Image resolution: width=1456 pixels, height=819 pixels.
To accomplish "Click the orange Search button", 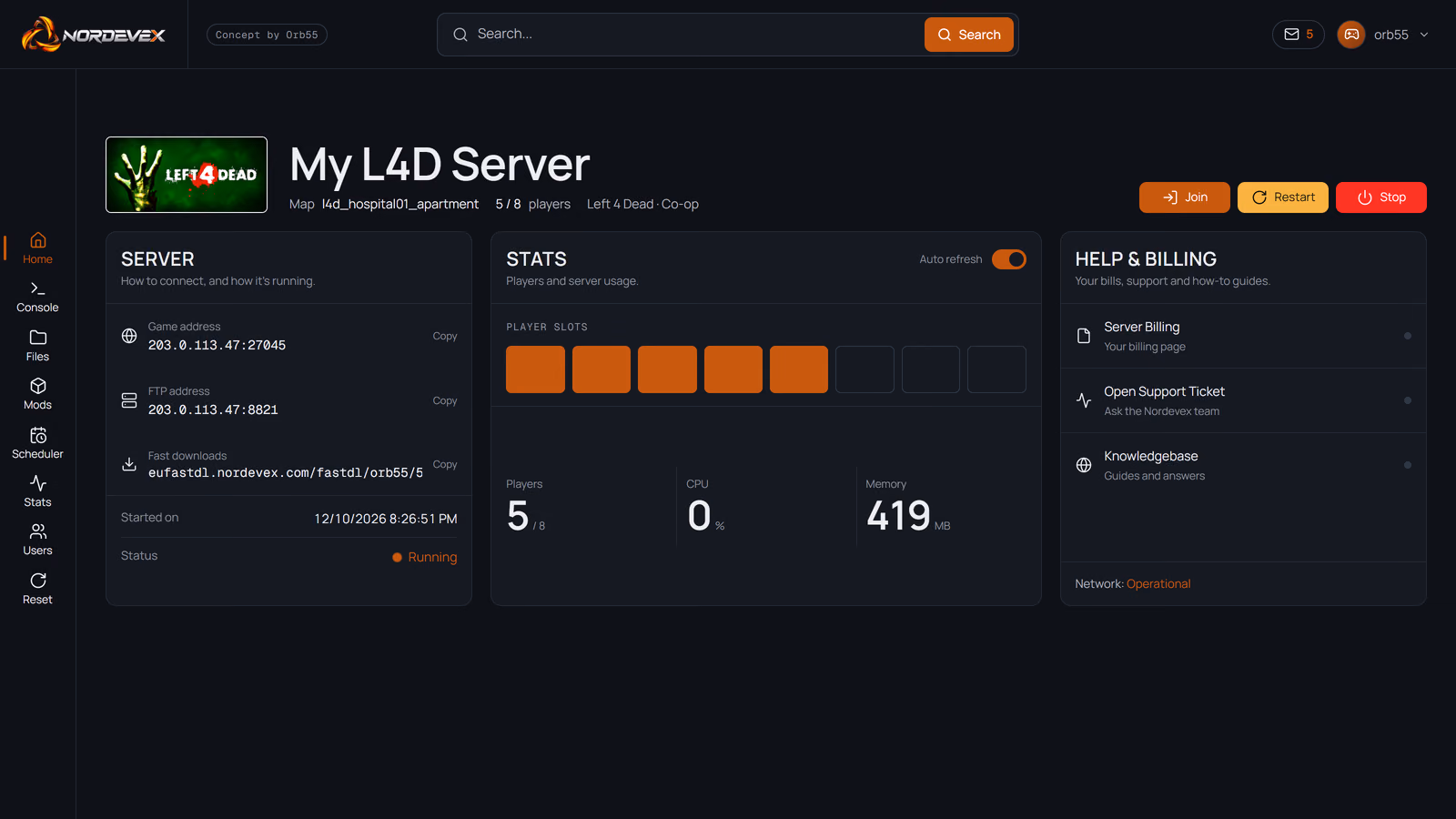I will (x=969, y=35).
